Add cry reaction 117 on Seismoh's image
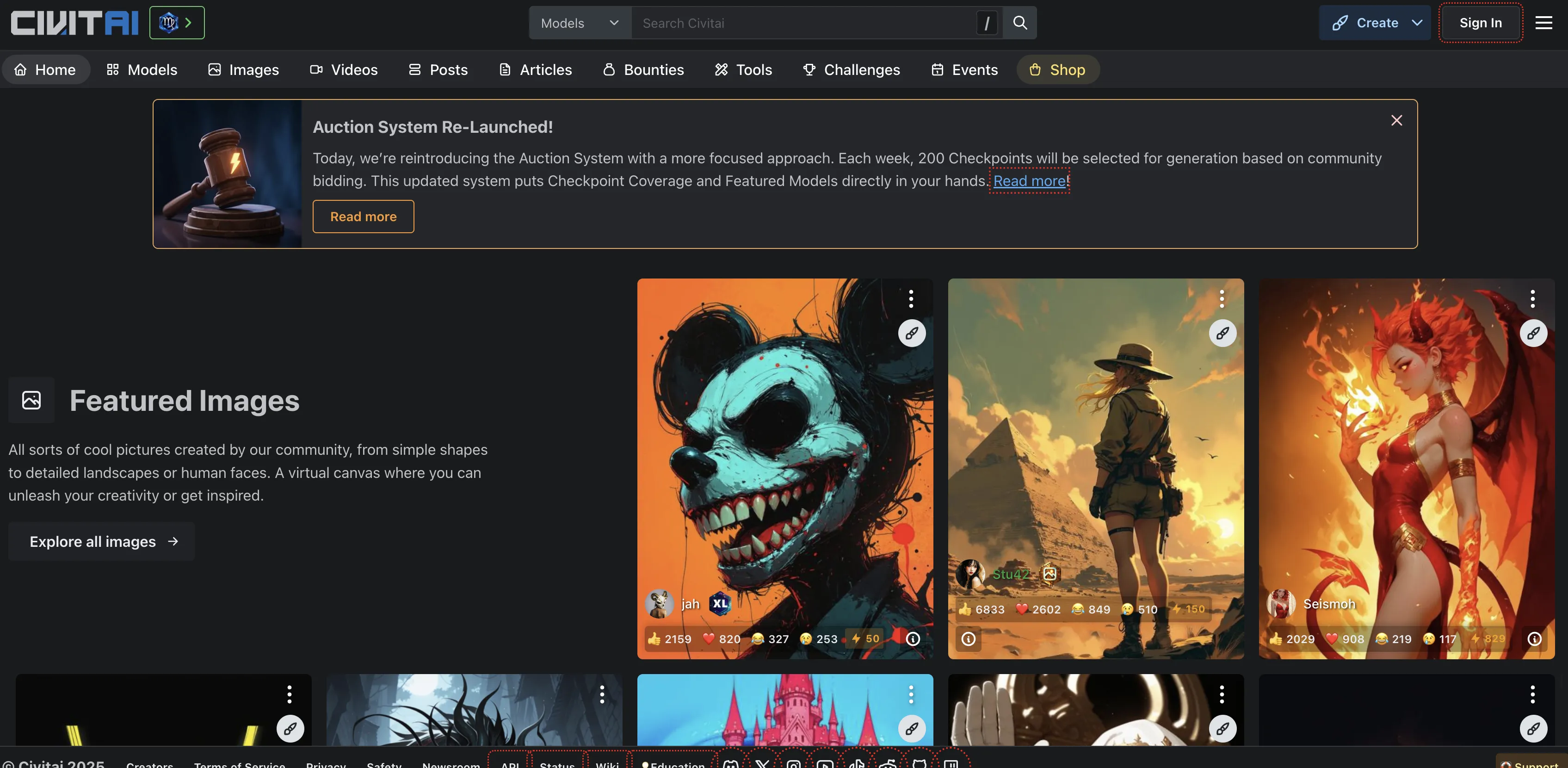Image resolution: width=1568 pixels, height=768 pixels. point(1439,638)
